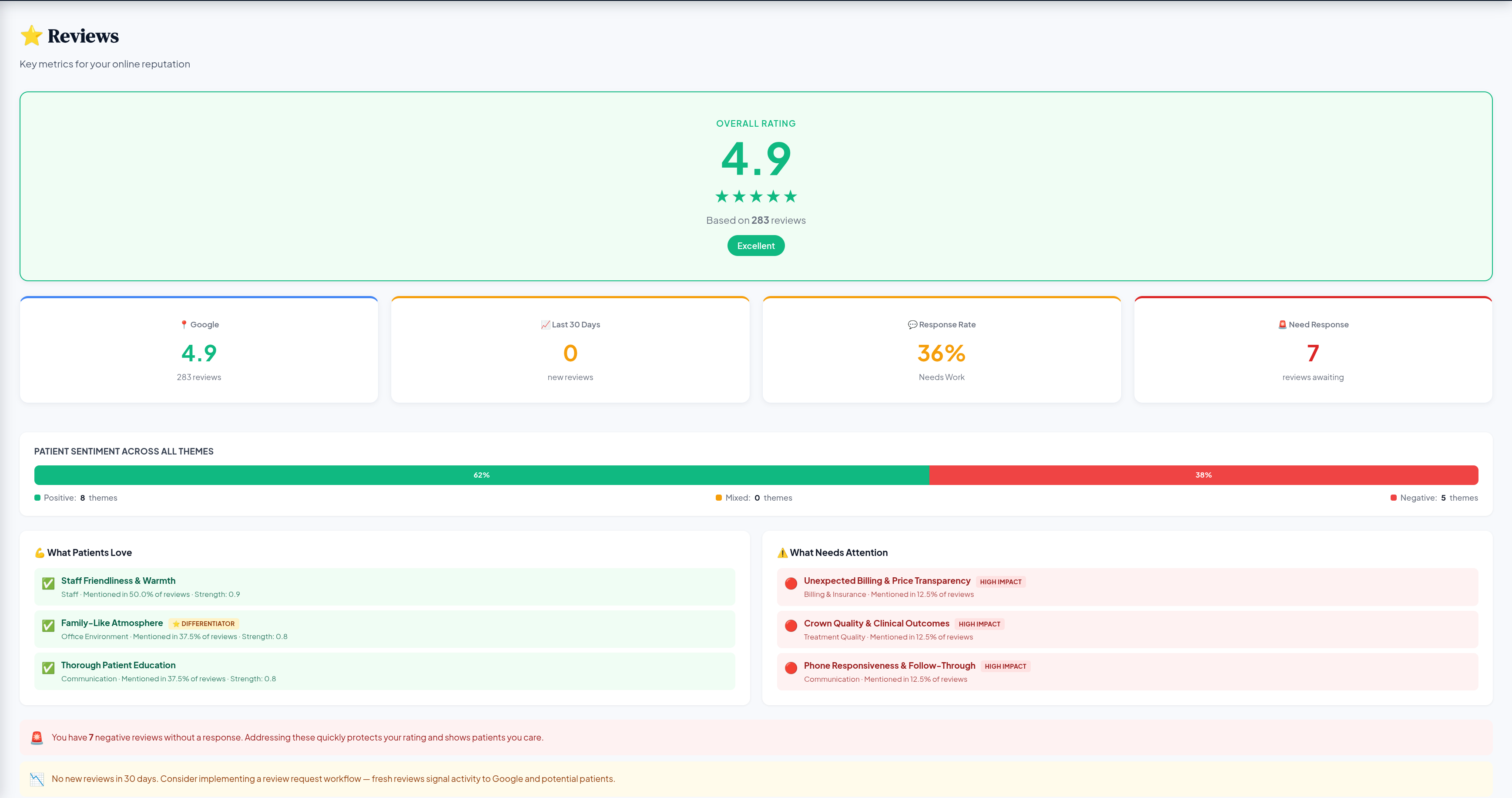Click 'Positive: 8 themes' legend text

[x=80, y=498]
